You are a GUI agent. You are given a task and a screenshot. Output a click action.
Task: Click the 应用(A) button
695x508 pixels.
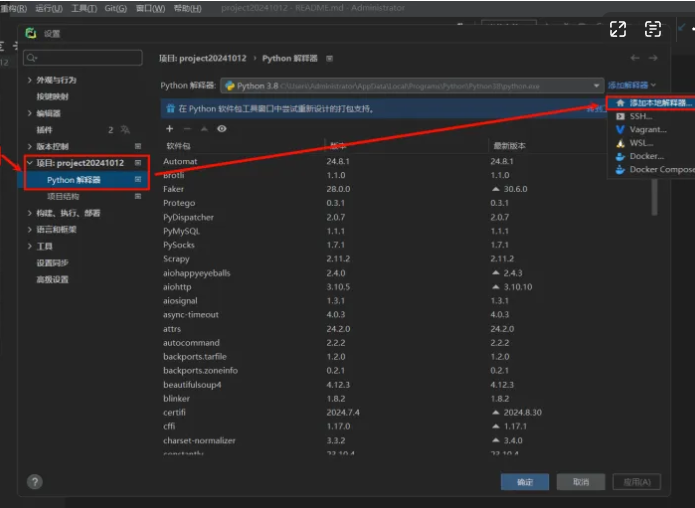pos(636,482)
